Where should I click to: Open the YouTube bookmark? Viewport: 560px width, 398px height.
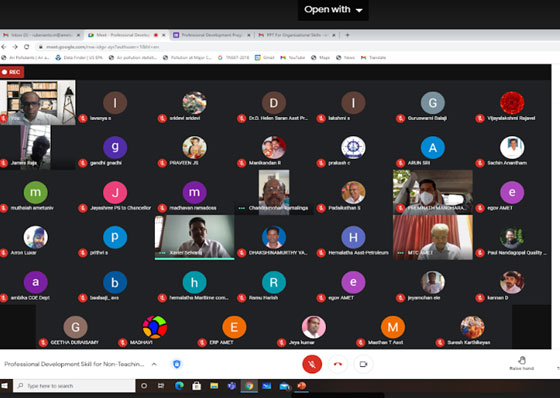point(293,58)
